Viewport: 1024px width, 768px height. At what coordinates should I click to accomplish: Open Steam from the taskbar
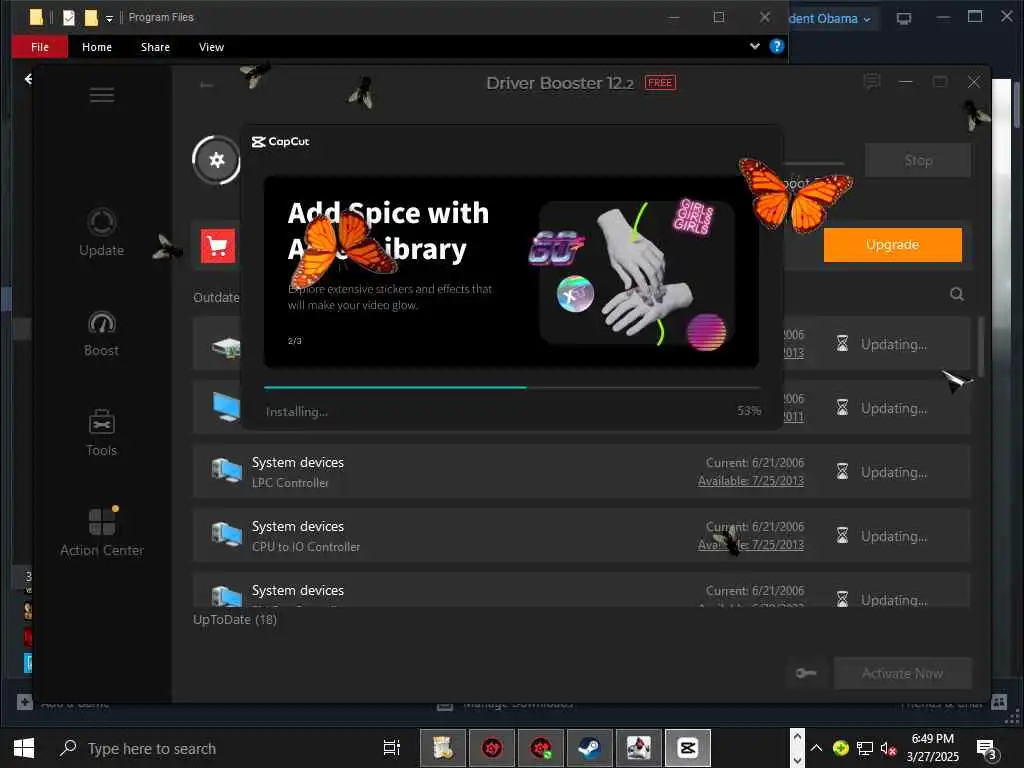(x=590, y=748)
